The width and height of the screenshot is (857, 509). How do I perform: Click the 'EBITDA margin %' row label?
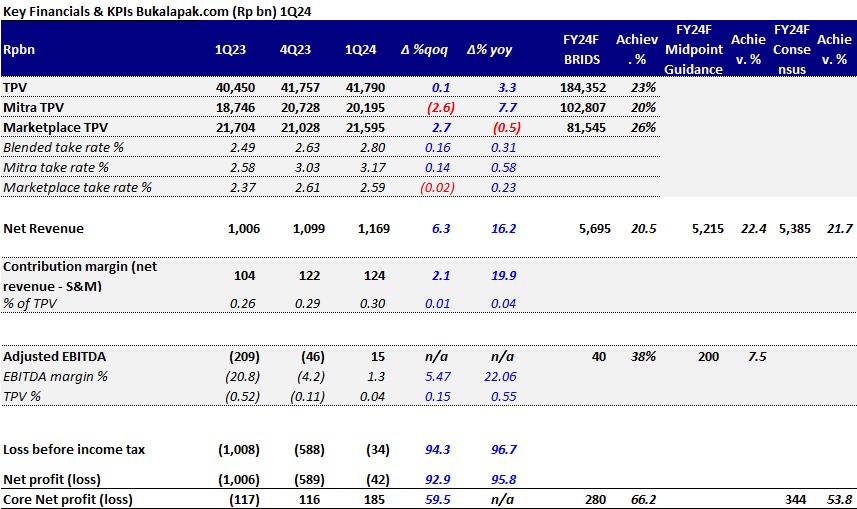(x=55, y=377)
